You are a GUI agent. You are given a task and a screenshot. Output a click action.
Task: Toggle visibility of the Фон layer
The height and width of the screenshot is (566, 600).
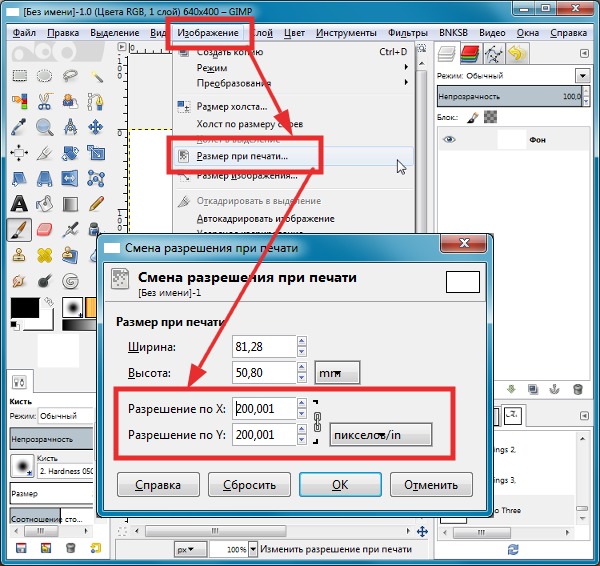[449, 139]
